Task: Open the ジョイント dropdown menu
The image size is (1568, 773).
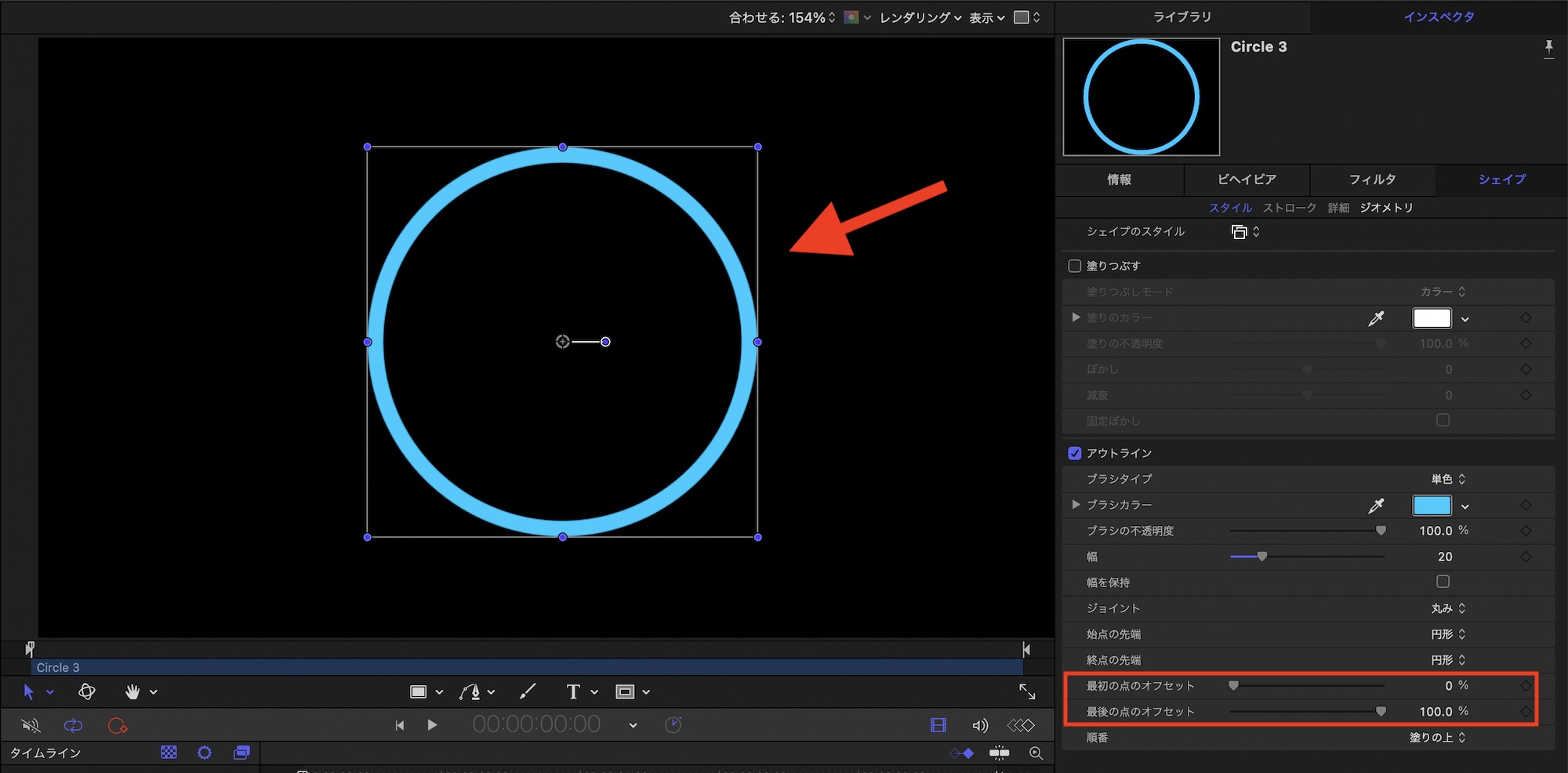Action: coord(1447,608)
